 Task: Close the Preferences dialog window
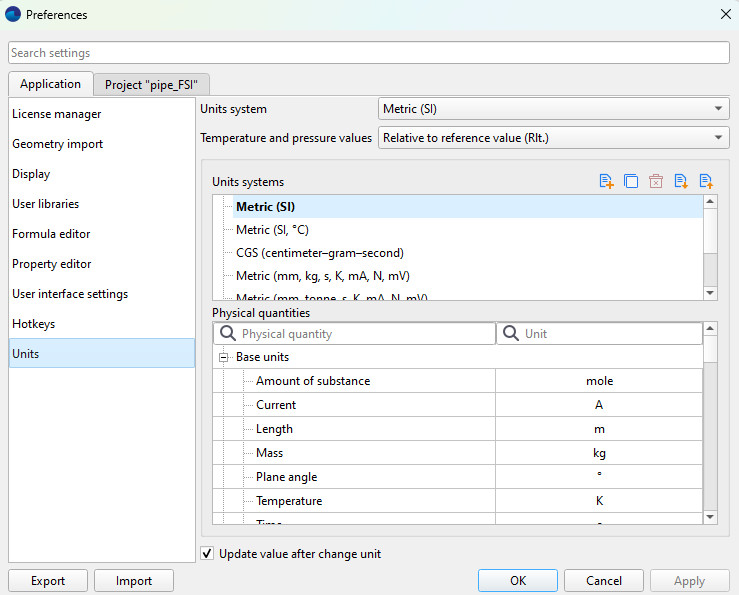coord(725,14)
